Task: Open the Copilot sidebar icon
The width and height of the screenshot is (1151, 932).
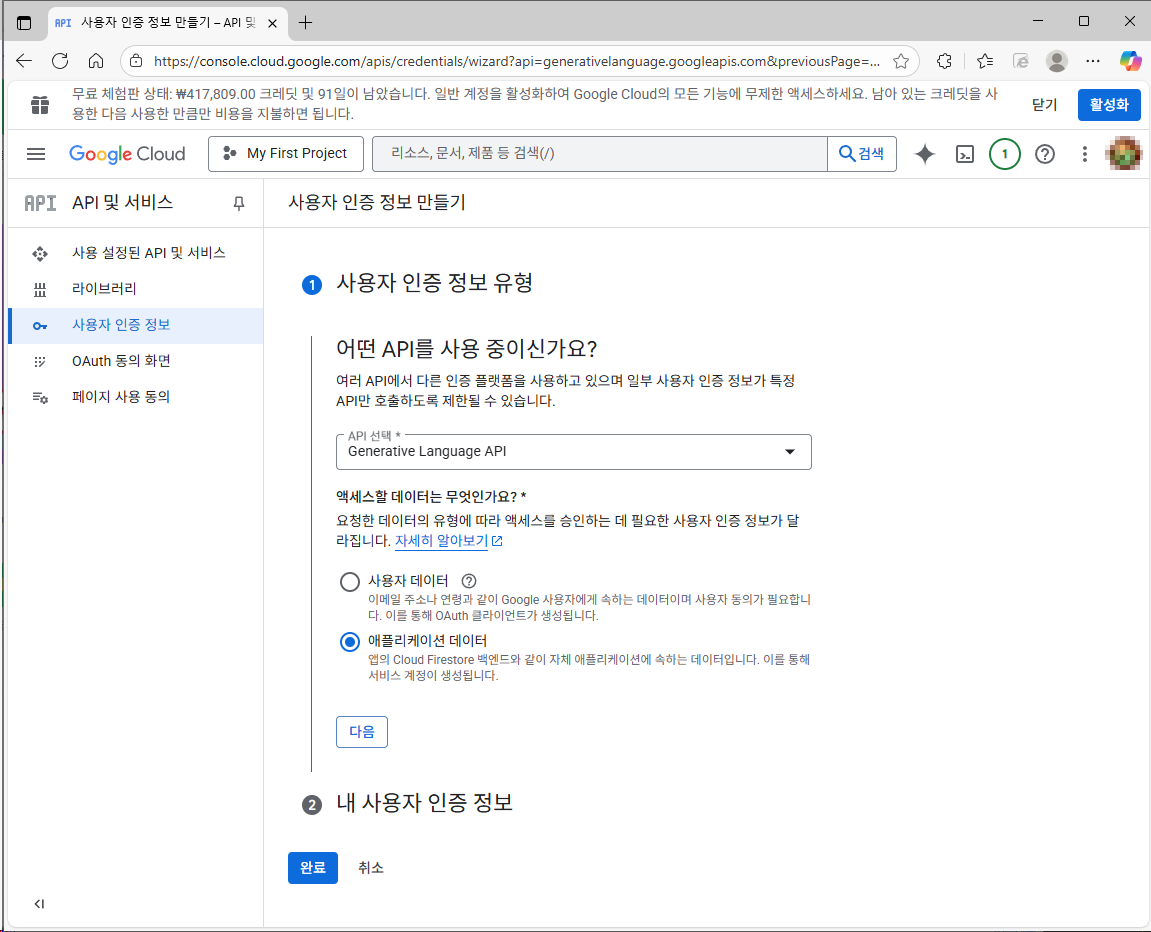Action: (1130, 61)
